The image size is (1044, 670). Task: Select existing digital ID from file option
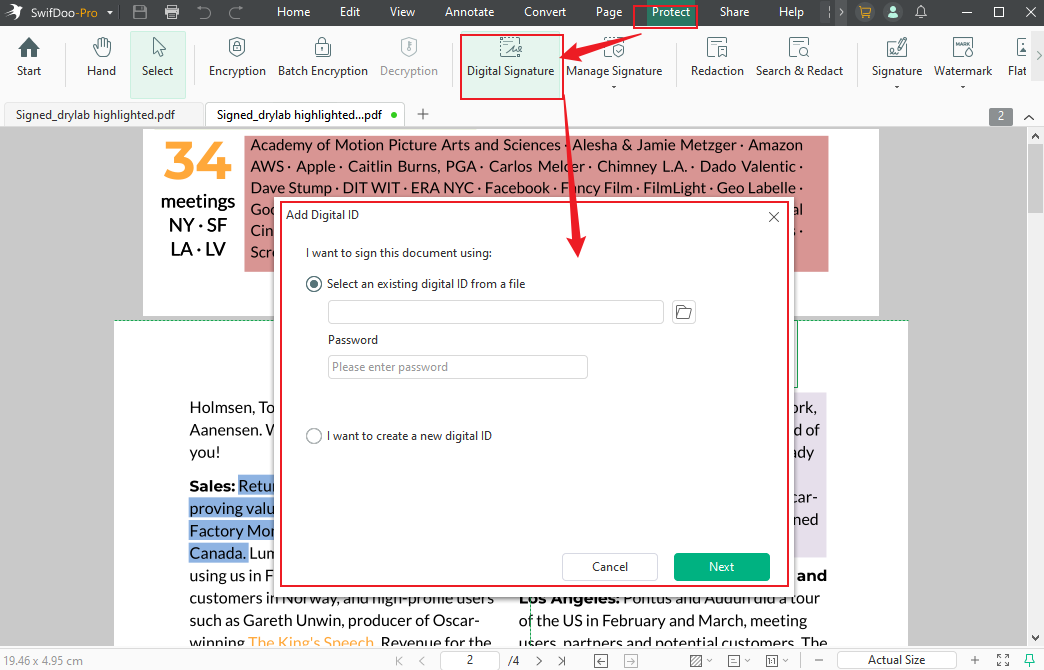point(312,284)
